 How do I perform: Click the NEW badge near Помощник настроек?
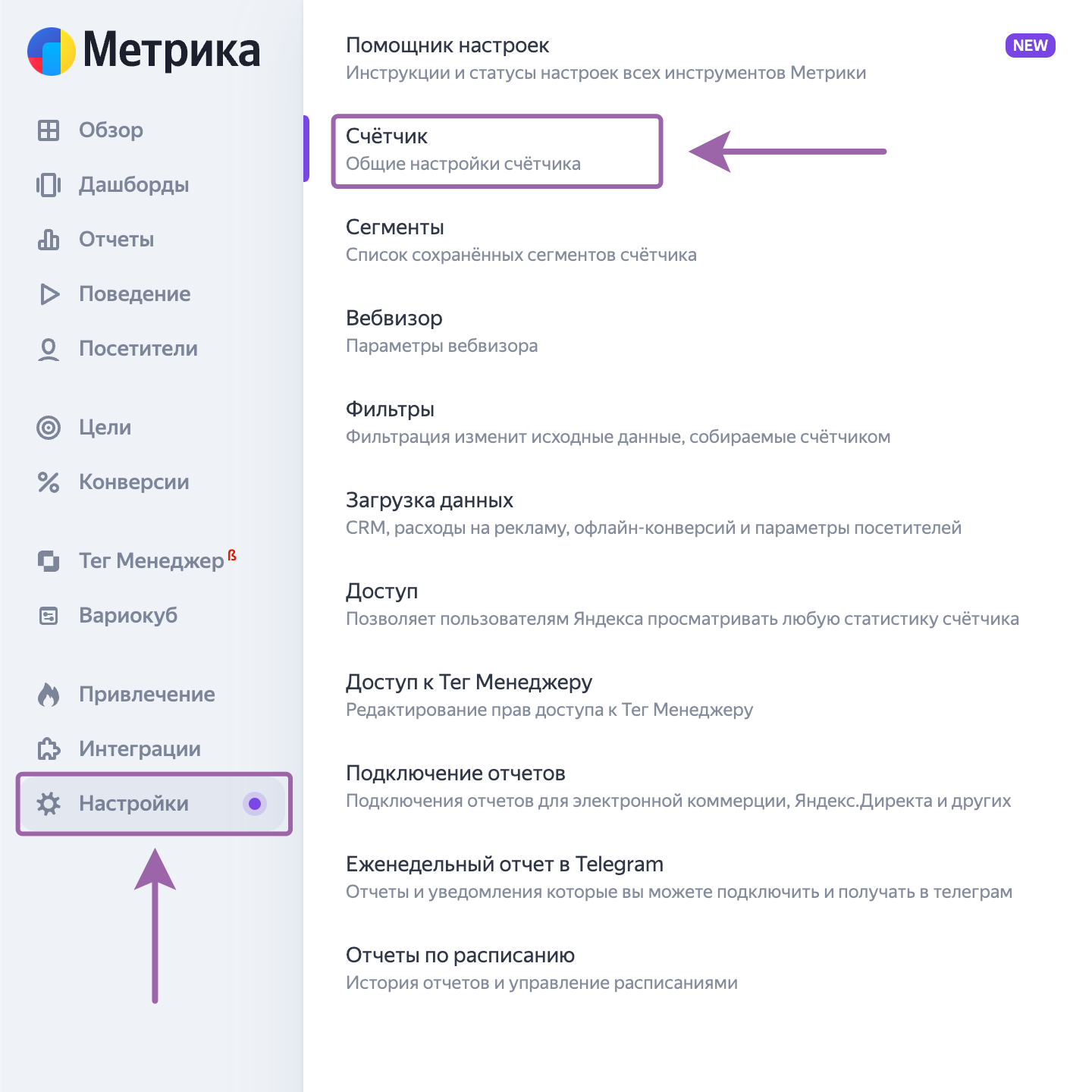1029,45
